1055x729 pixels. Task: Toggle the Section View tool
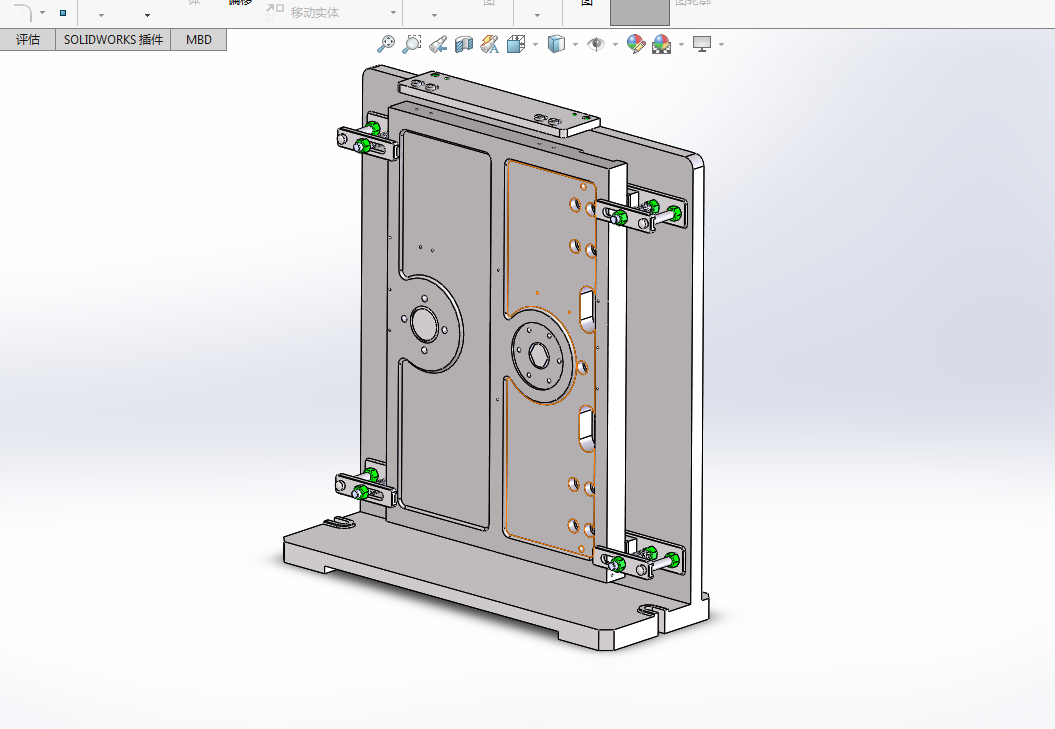(x=464, y=44)
